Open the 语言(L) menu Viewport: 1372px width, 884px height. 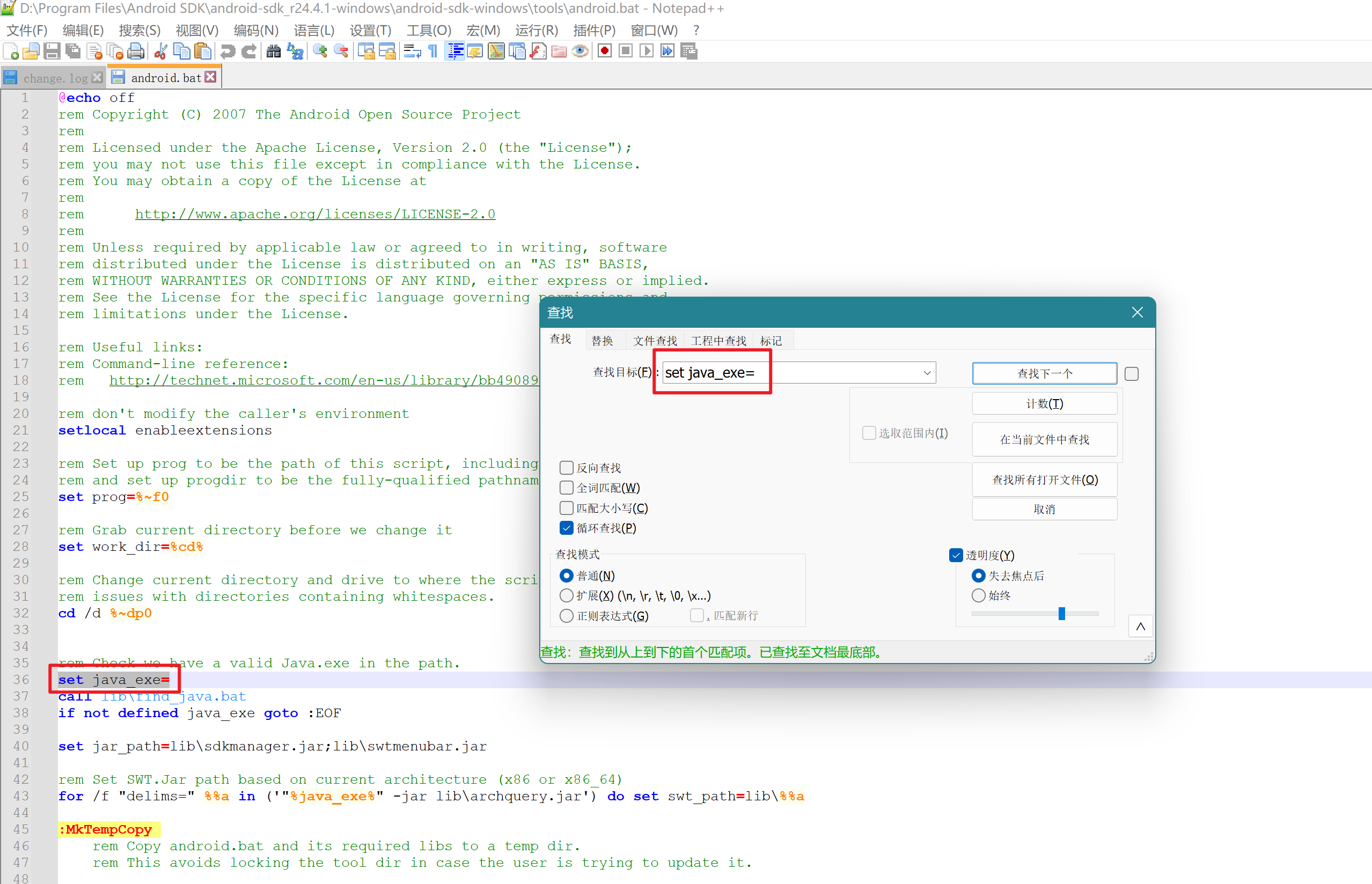pos(313,30)
